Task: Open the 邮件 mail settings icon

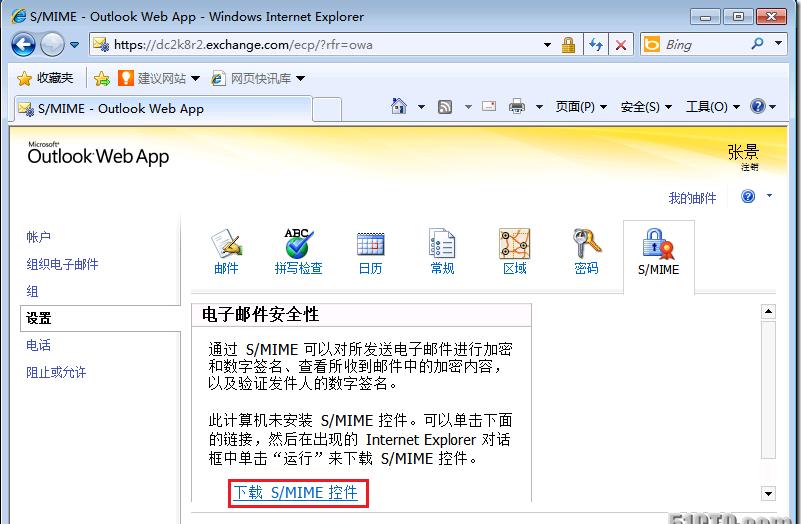Action: (226, 252)
